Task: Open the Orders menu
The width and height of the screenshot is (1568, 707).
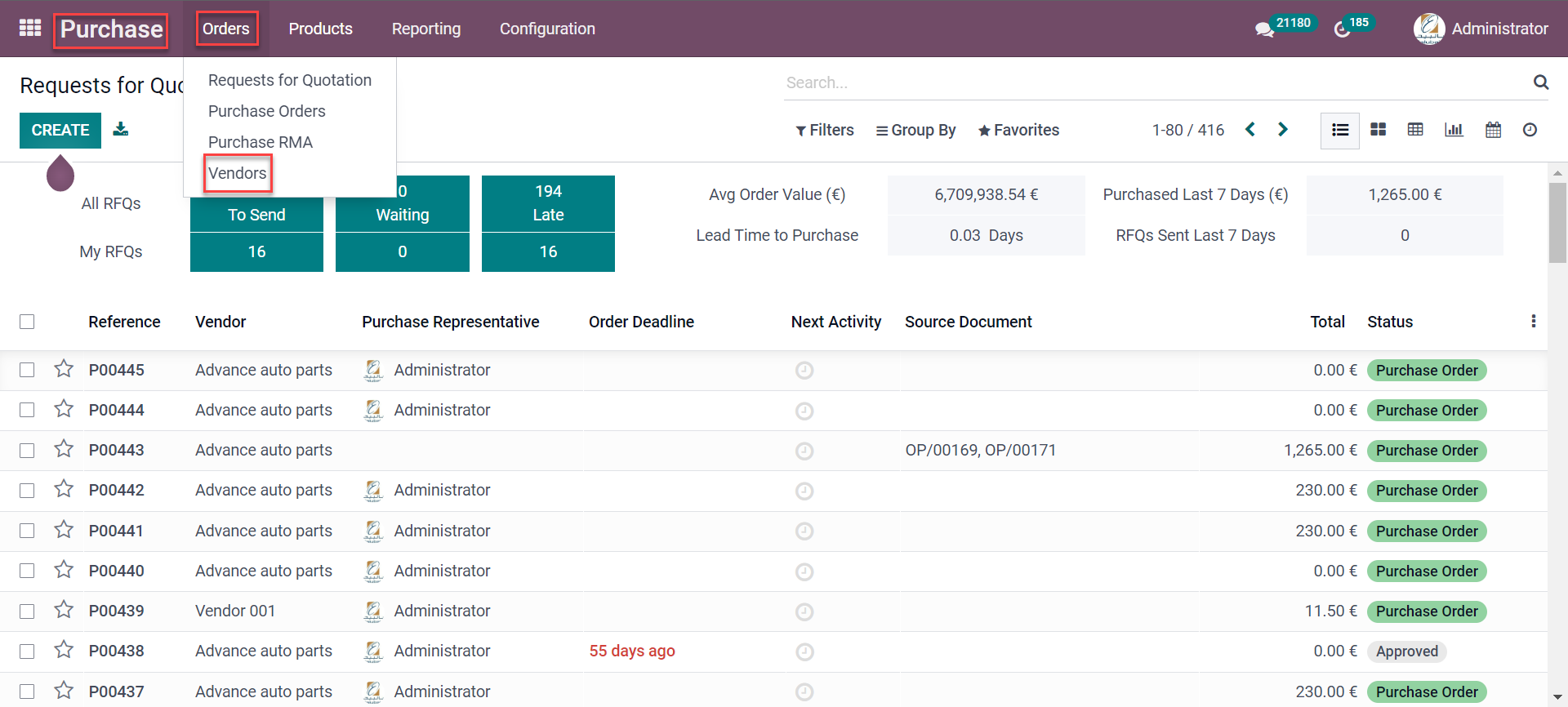Action: tap(226, 29)
